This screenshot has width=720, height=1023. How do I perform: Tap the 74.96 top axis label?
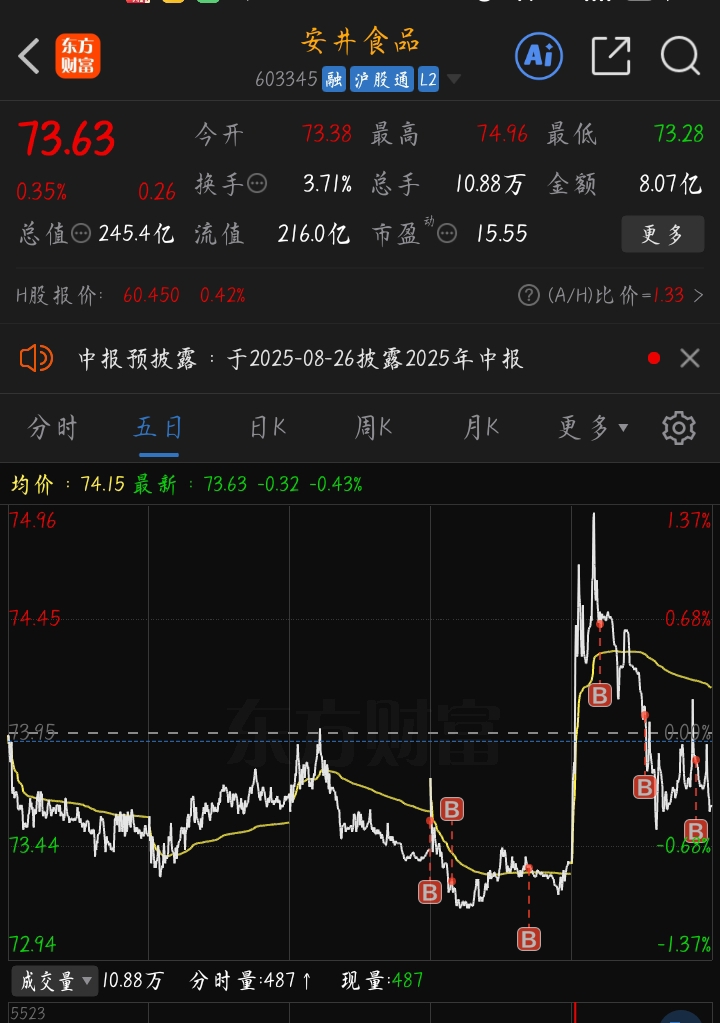(33, 521)
